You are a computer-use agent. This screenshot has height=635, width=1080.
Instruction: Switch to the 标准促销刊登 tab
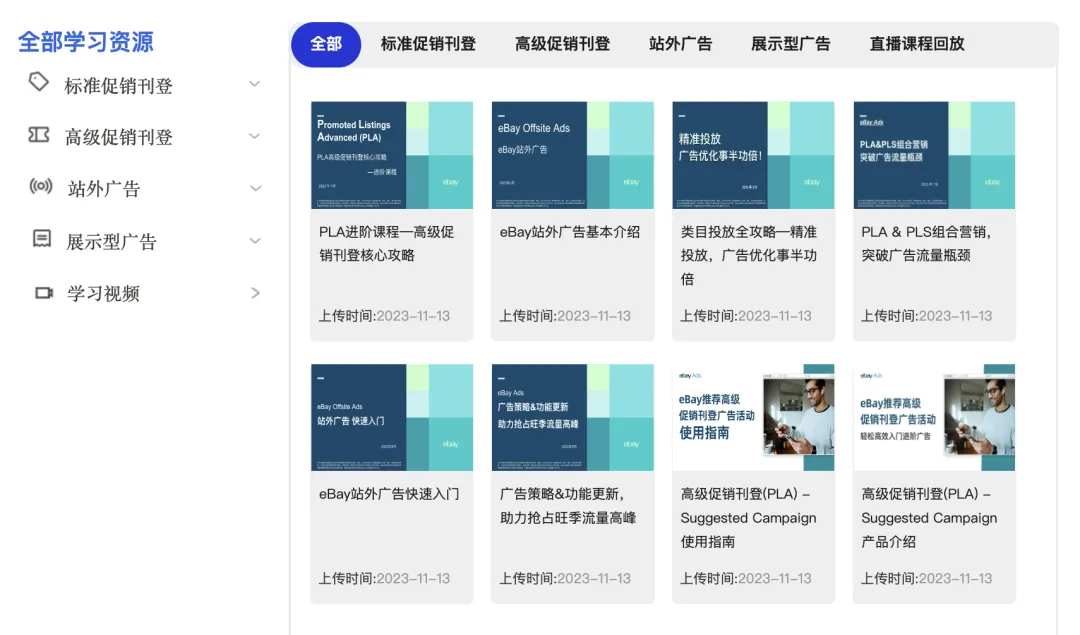pos(428,44)
